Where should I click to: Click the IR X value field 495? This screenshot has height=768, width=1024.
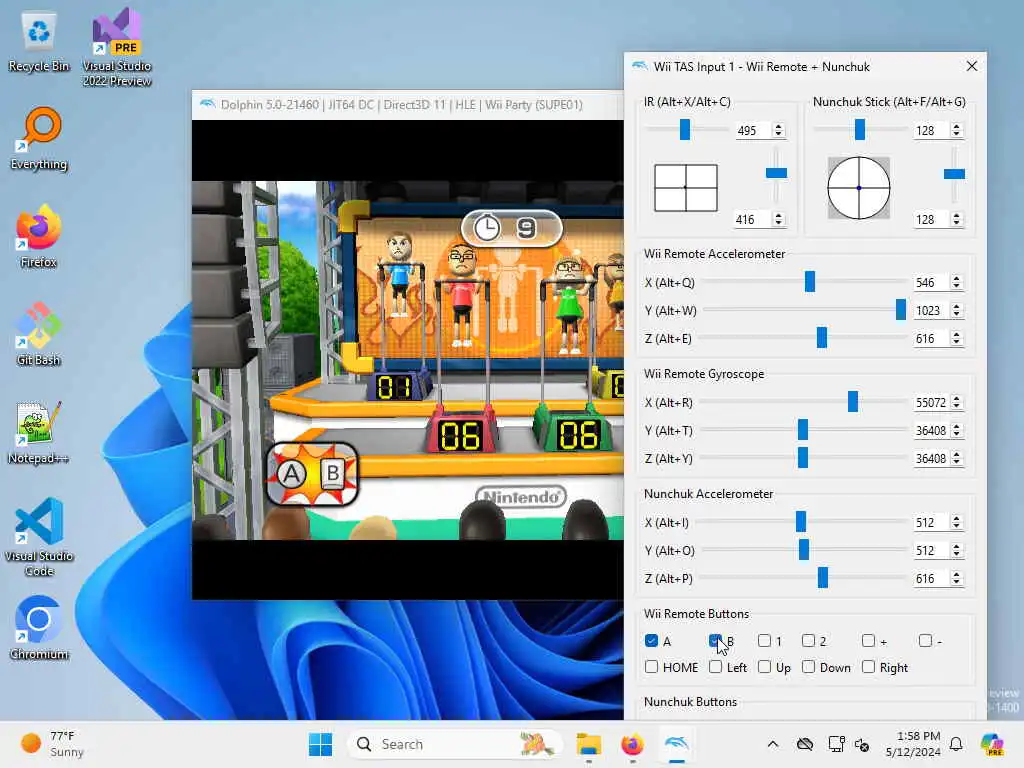coord(752,131)
